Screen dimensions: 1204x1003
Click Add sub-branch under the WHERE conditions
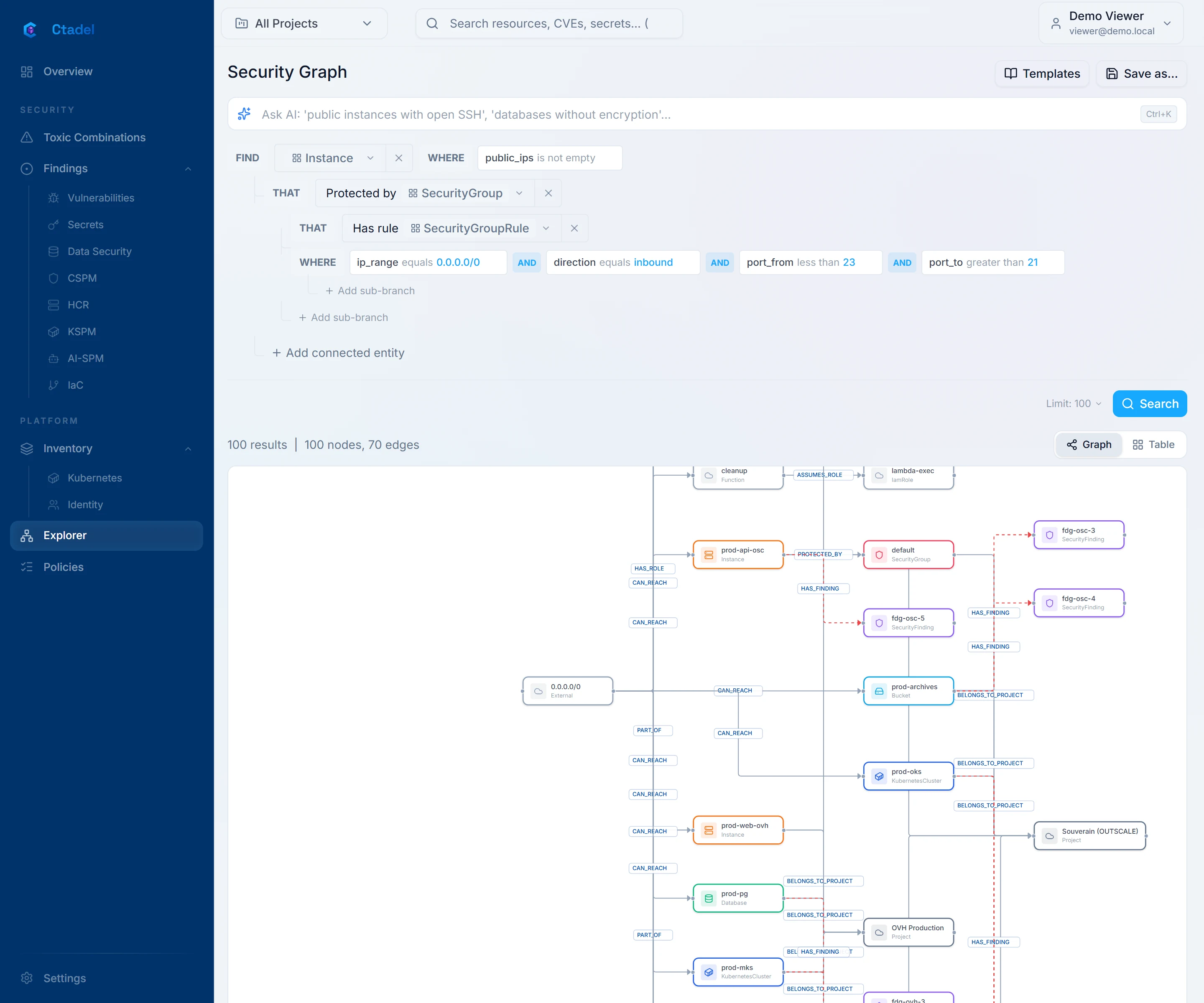(x=370, y=290)
